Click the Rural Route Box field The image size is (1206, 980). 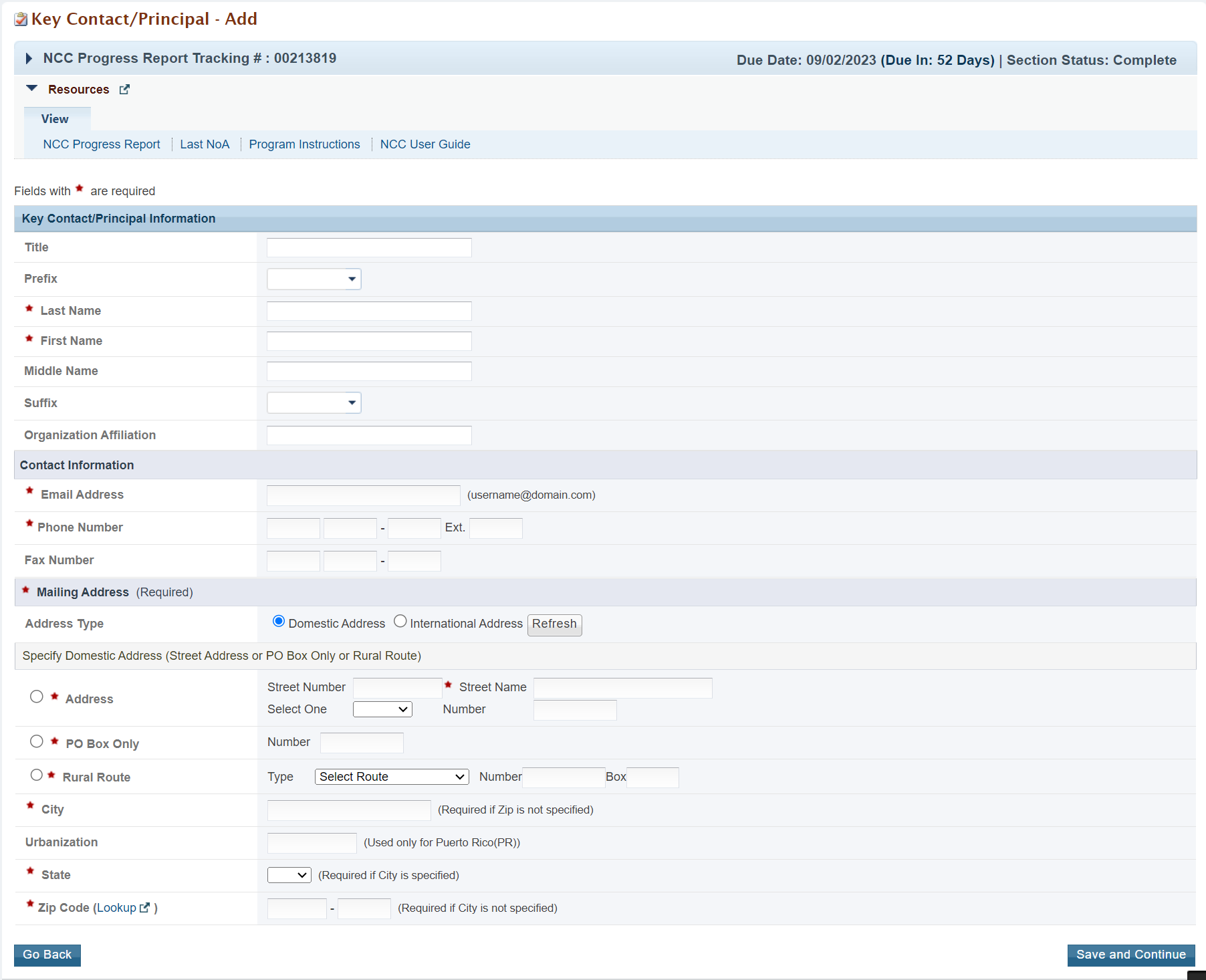(653, 777)
